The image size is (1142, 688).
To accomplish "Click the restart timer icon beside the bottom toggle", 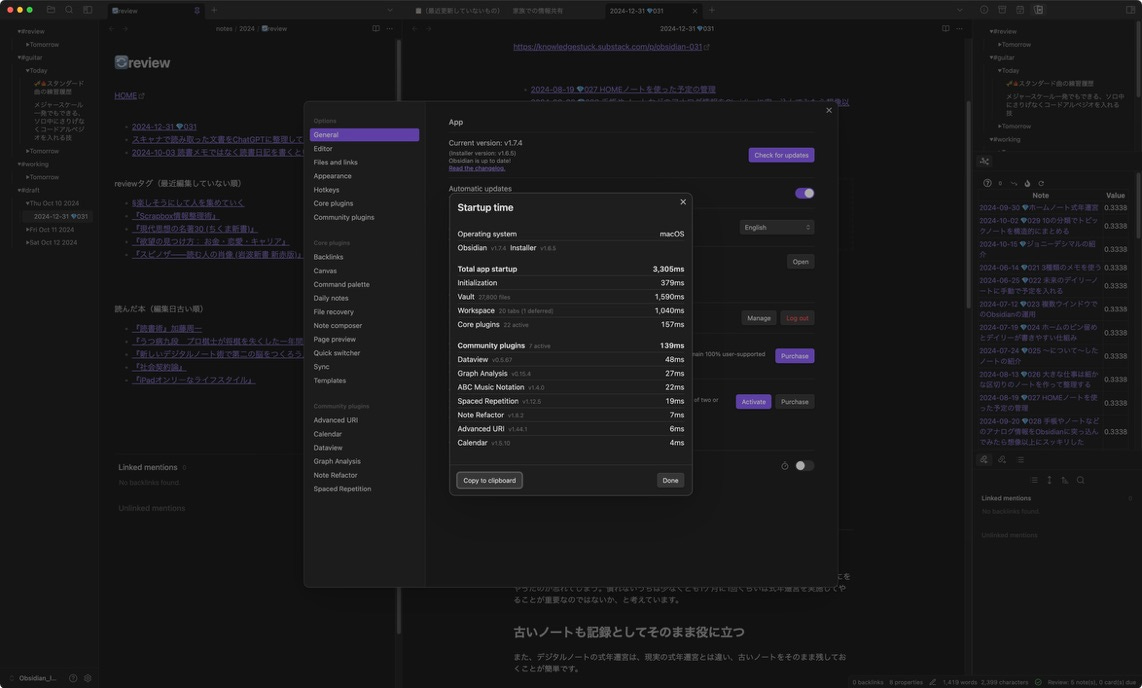I will click(x=784, y=466).
